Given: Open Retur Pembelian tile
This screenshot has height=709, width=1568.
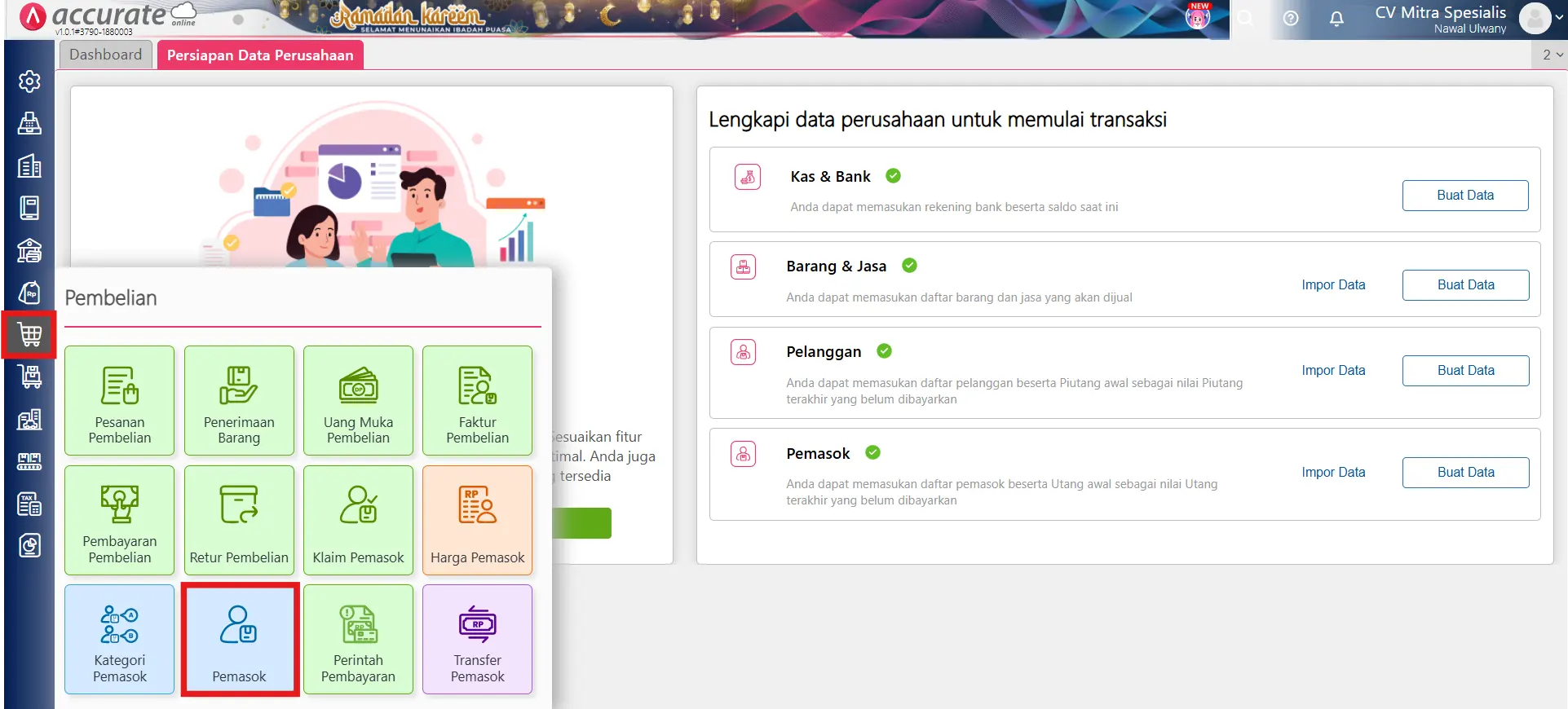Looking at the screenshot, I should (x=239, y=520).
